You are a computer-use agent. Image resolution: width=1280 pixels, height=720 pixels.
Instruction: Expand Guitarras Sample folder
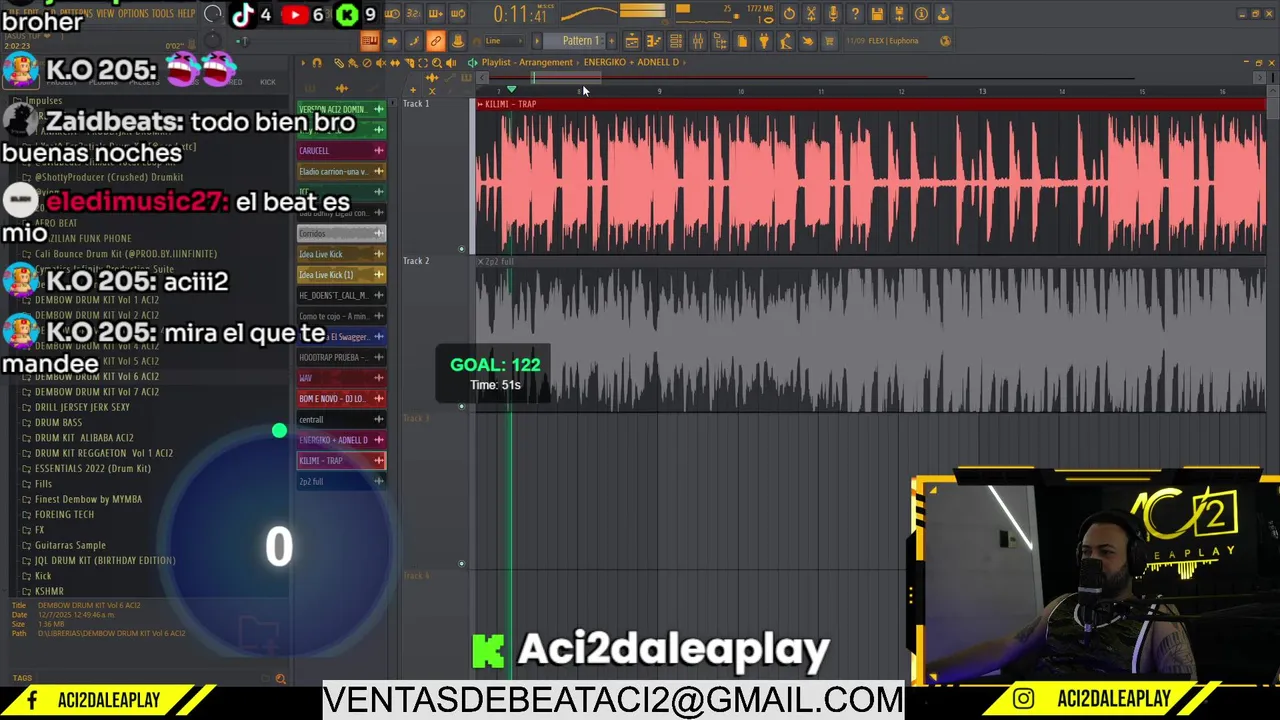pyautogui.click(x=70, y=545)
